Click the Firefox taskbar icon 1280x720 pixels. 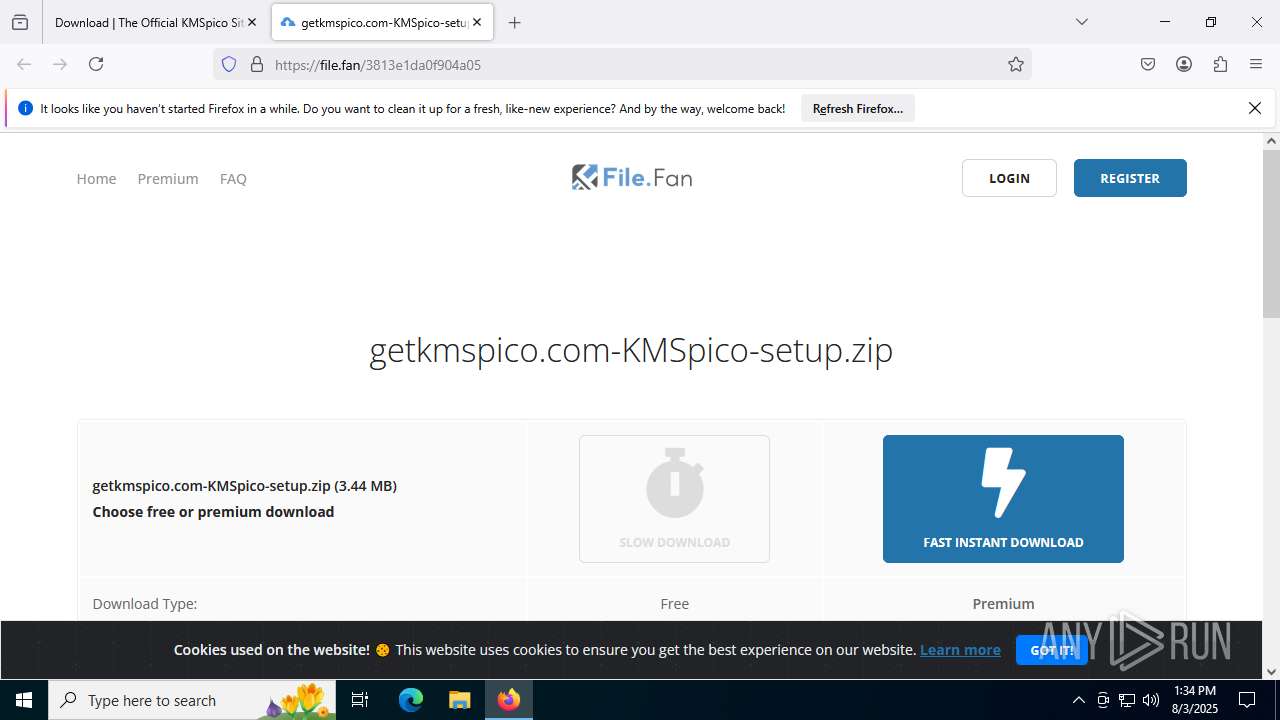coord(509,700)
